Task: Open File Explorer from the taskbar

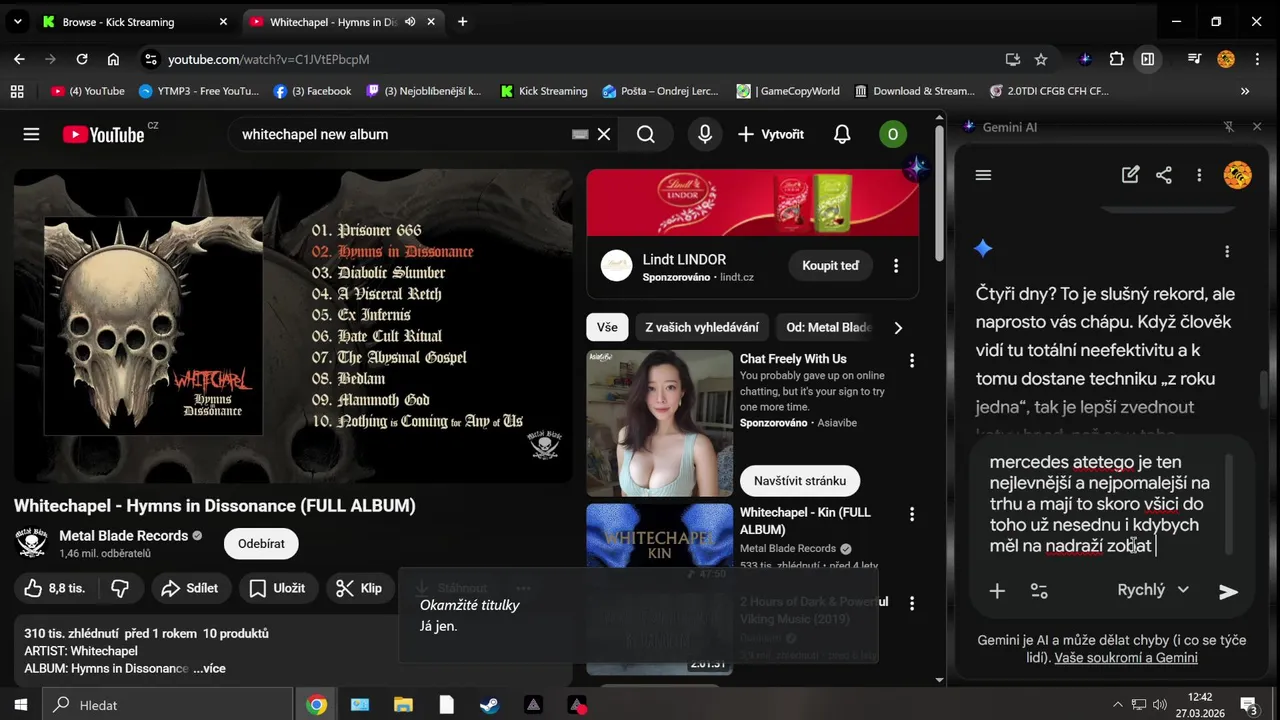Action: tap(403, 705)
